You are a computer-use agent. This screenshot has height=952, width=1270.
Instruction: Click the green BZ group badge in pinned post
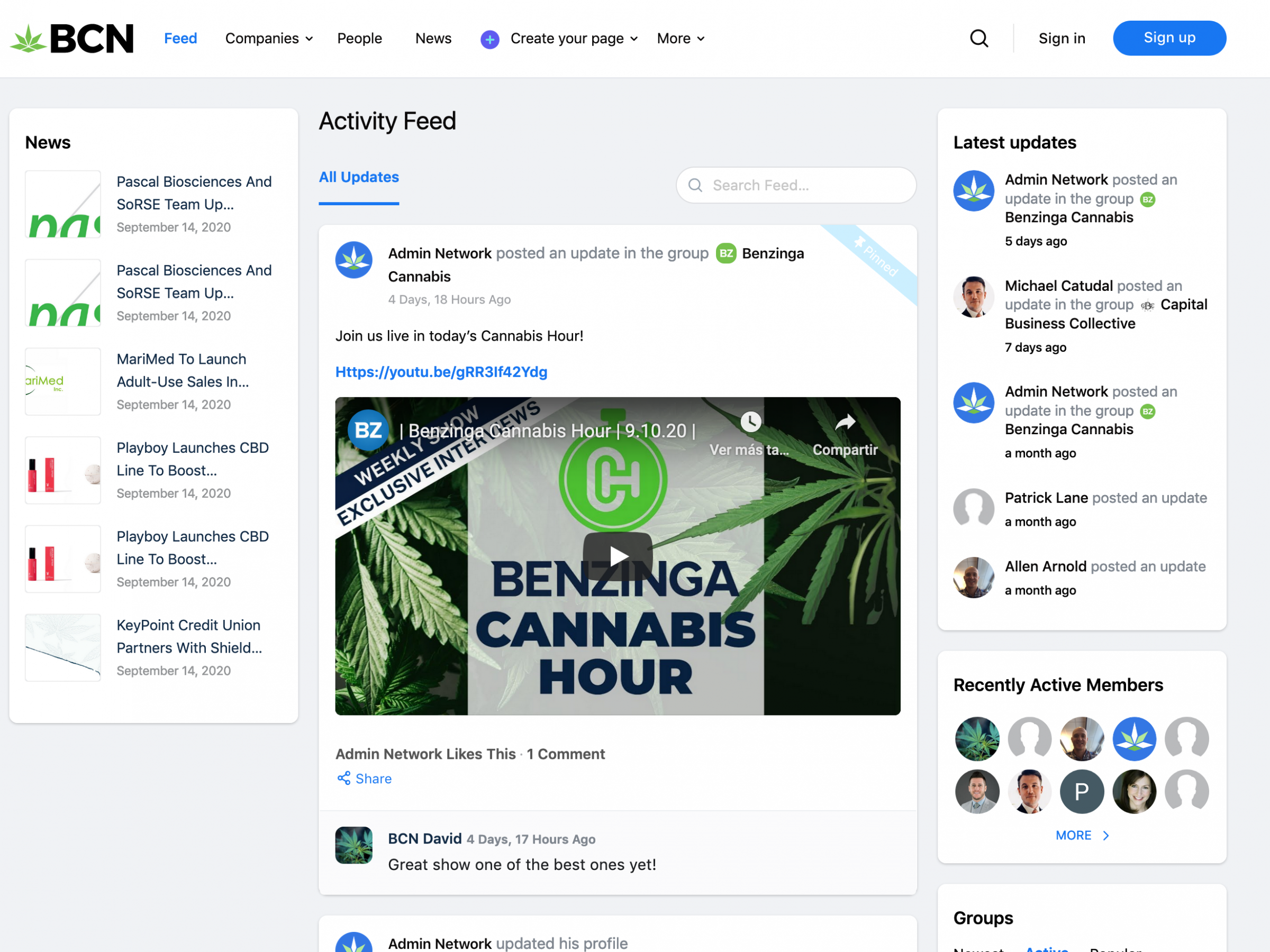click(725, 253)
